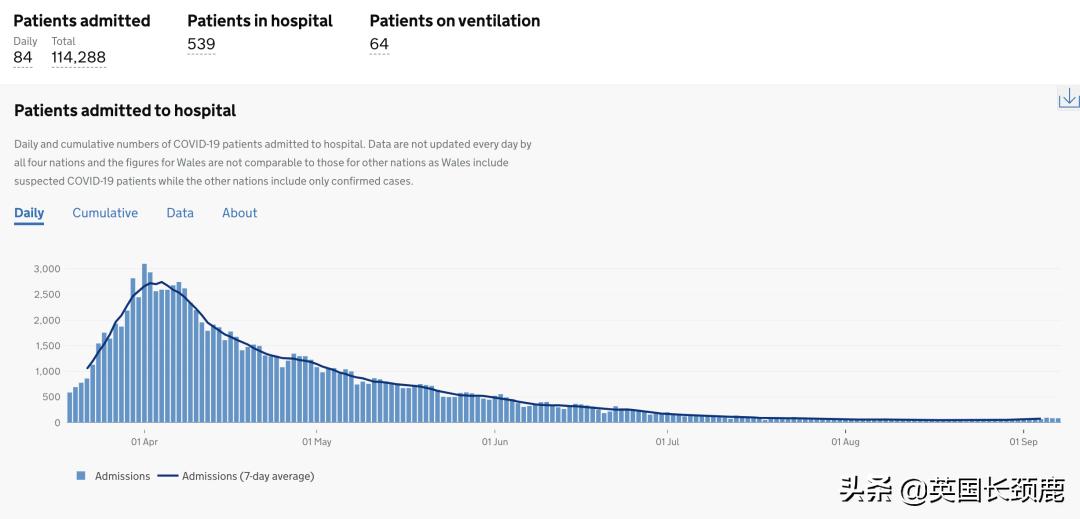1080x519 pixels.
Task: Click the download icon at top right
Action: point(1068,97)
